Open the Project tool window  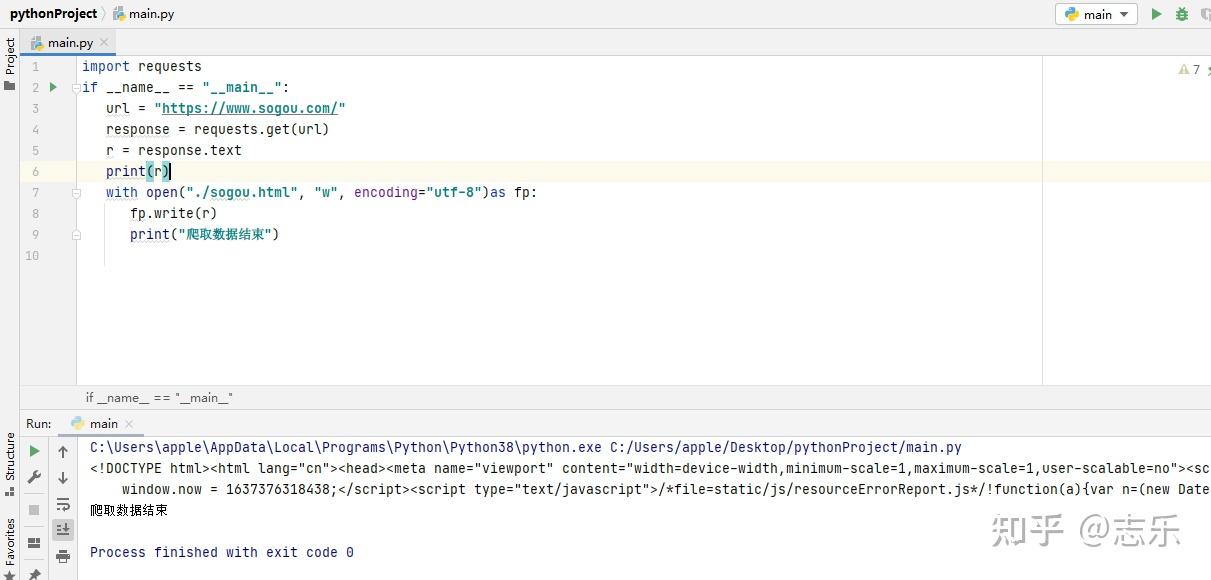click(x=9, y=63)
